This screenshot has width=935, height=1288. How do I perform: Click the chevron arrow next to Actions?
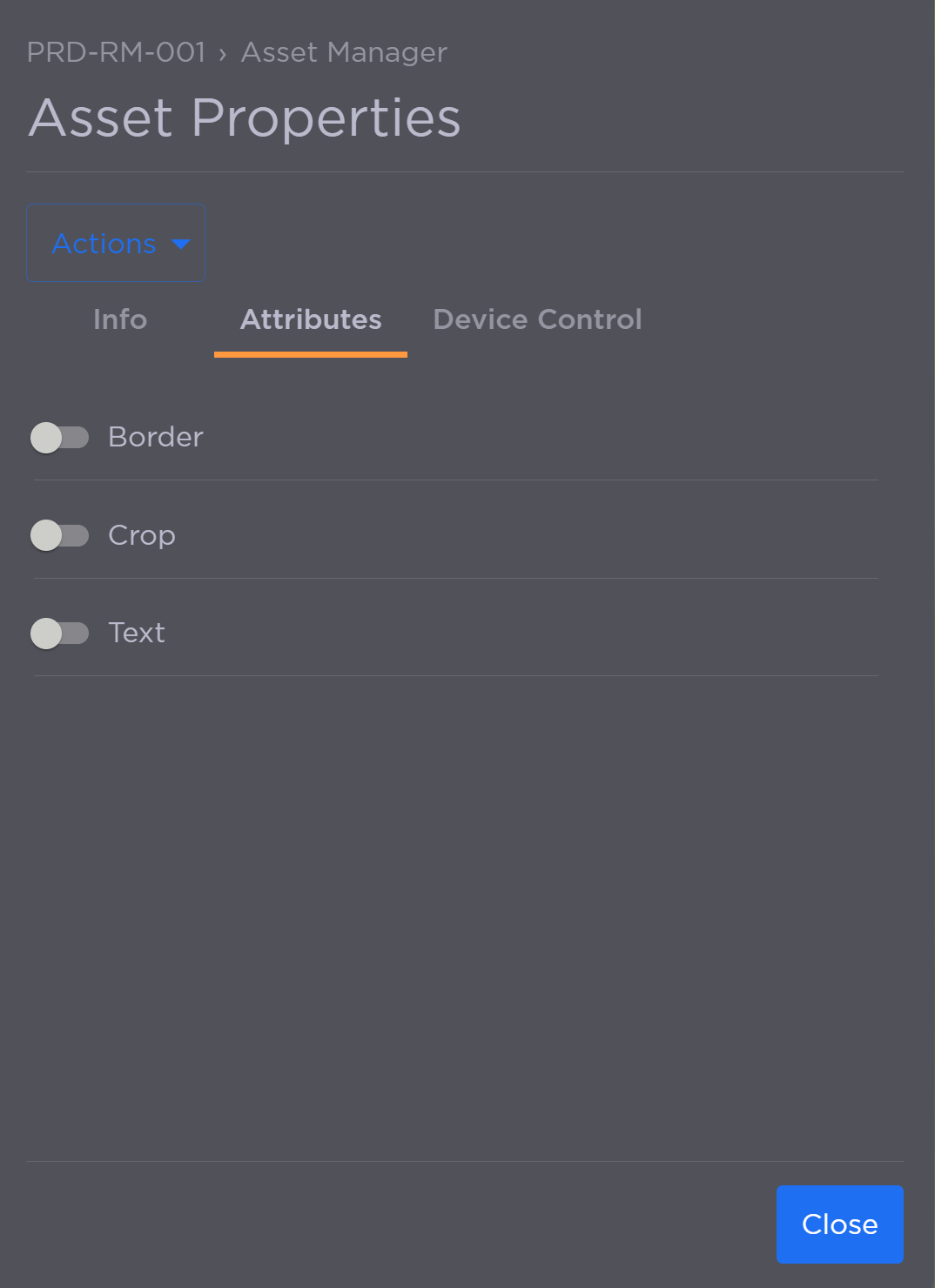(x=181, y=245)
